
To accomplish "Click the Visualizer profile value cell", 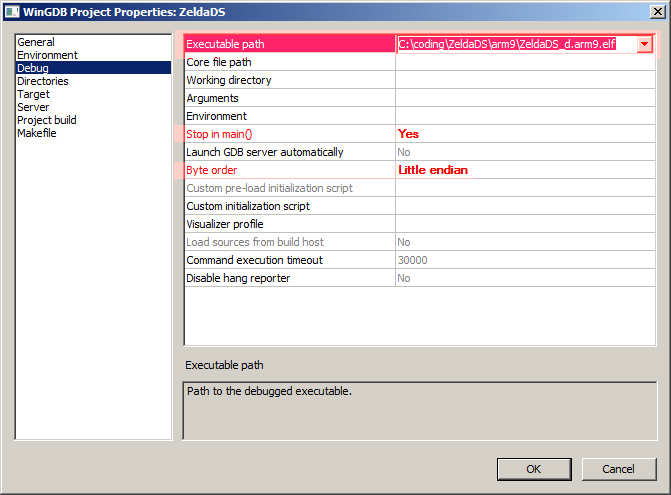I will (526, 224).
